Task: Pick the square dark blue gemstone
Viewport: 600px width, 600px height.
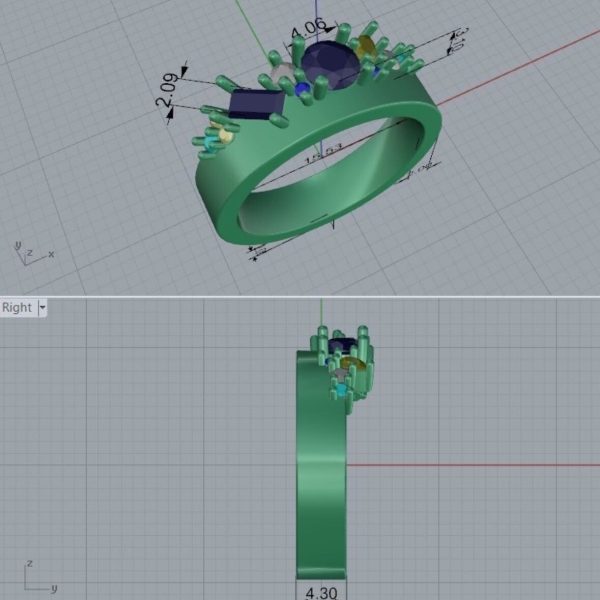Action: tap(256, 103)
